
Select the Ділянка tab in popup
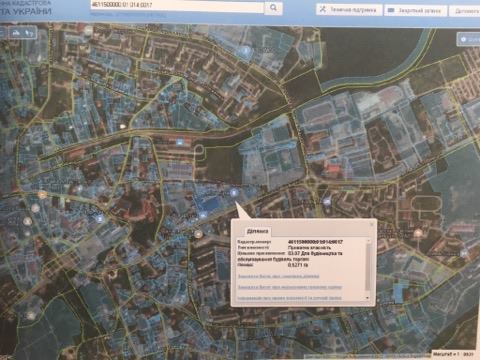pyautogui.click(x=258, y=231)
